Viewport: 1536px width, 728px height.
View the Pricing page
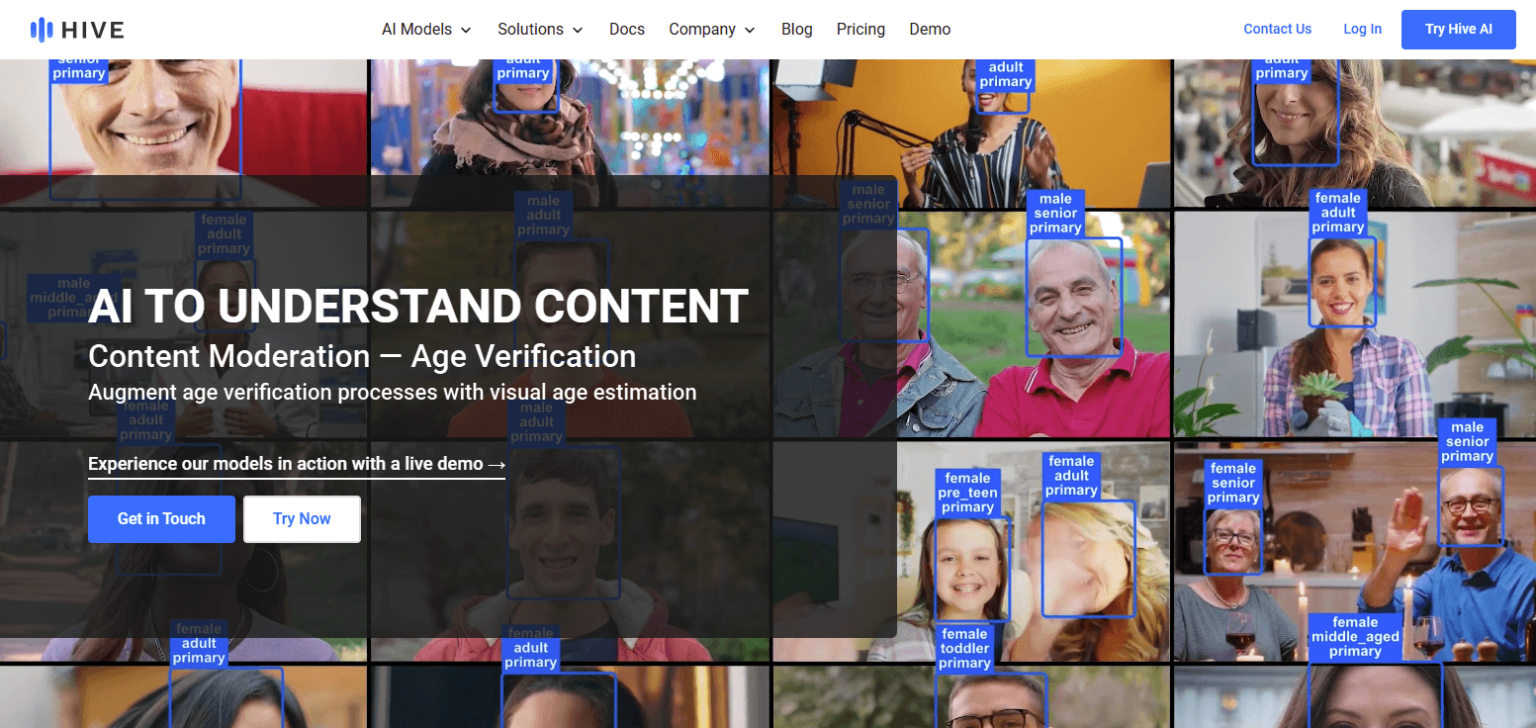pos(860,29)
